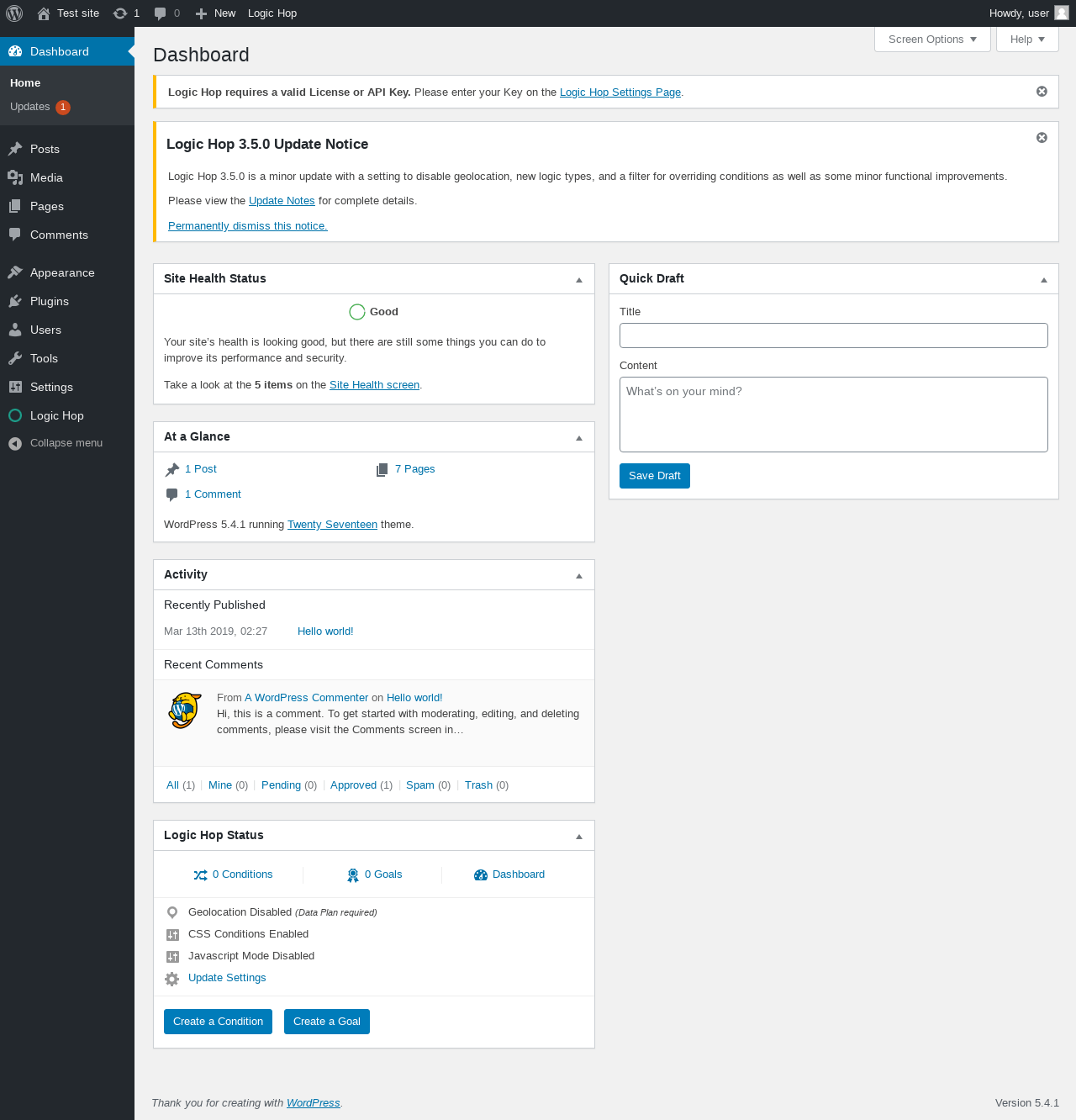The height and width of the screenshot is (1120, 1076).
Task: Click the gear icon beside Update Settings
Action: point(172,979)
